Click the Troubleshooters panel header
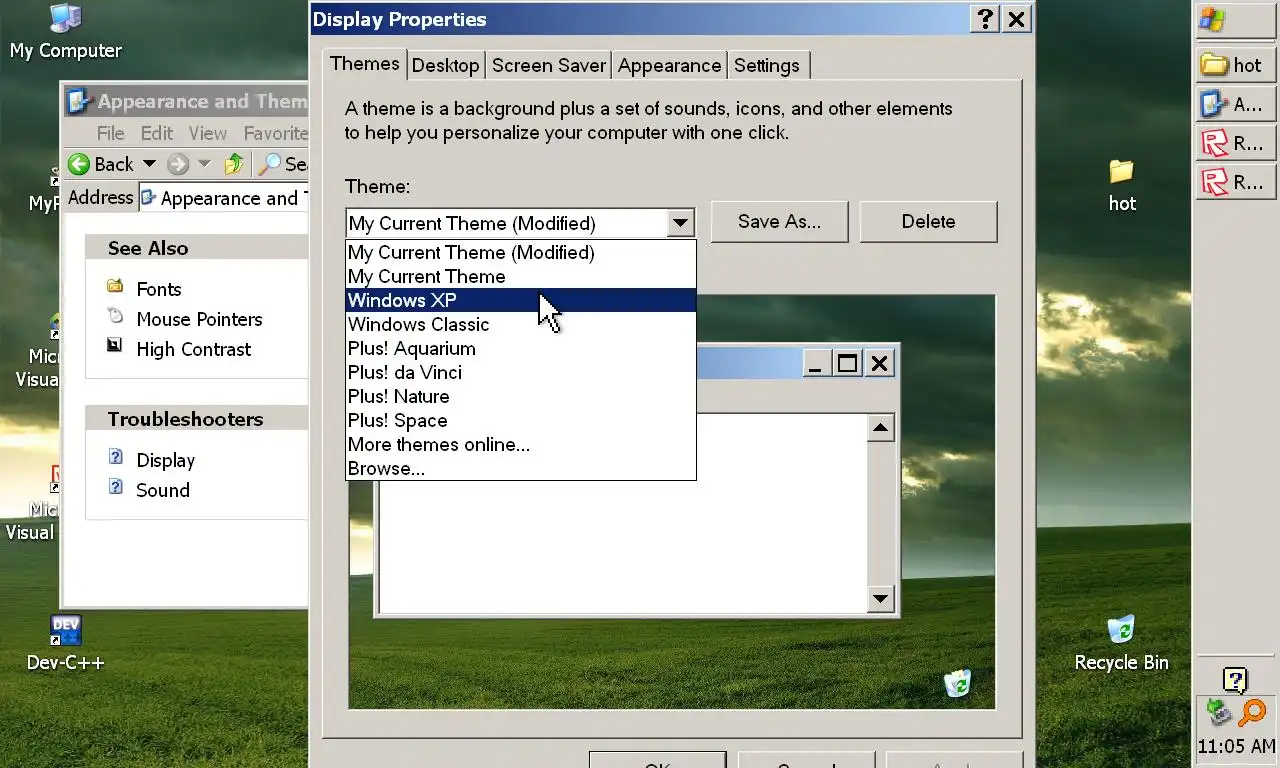Screen dimensions: 1280x768 pos(196,419)
